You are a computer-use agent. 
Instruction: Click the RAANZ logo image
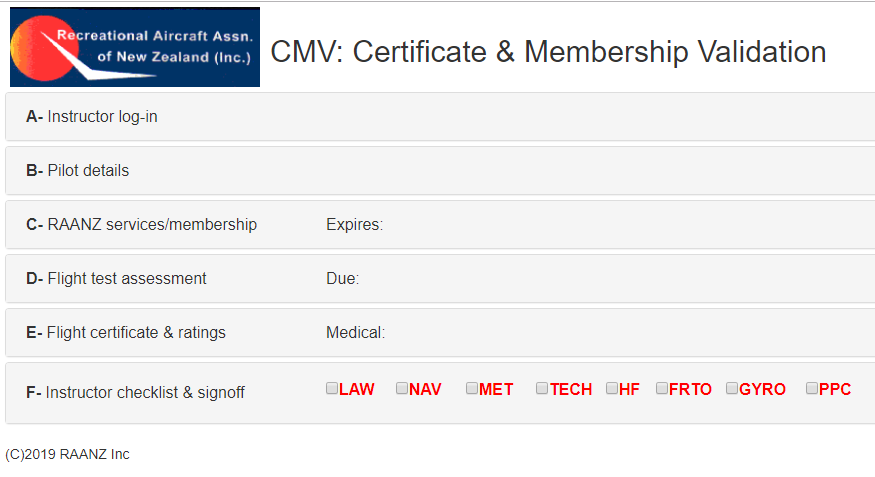tap(135, 47)
